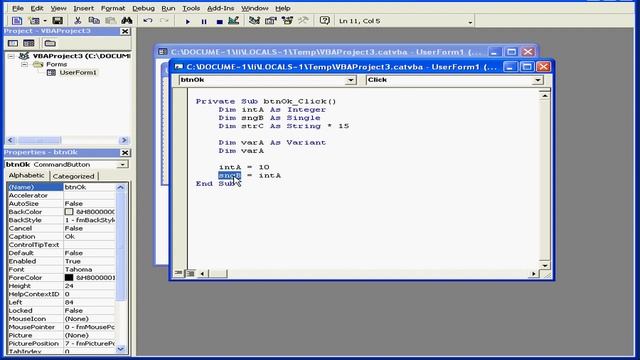Select UserForm1 in project tree

tap(78, 73)
